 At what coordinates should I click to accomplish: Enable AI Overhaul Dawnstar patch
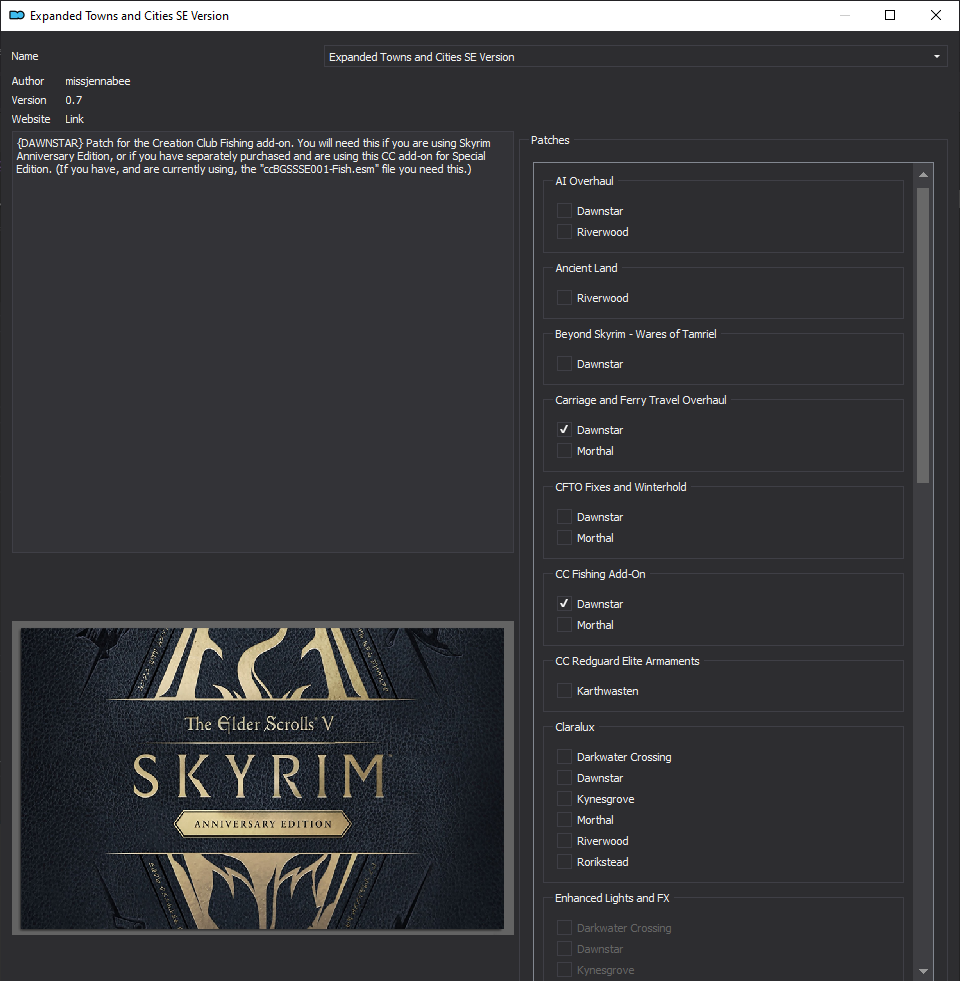(564, 211)
